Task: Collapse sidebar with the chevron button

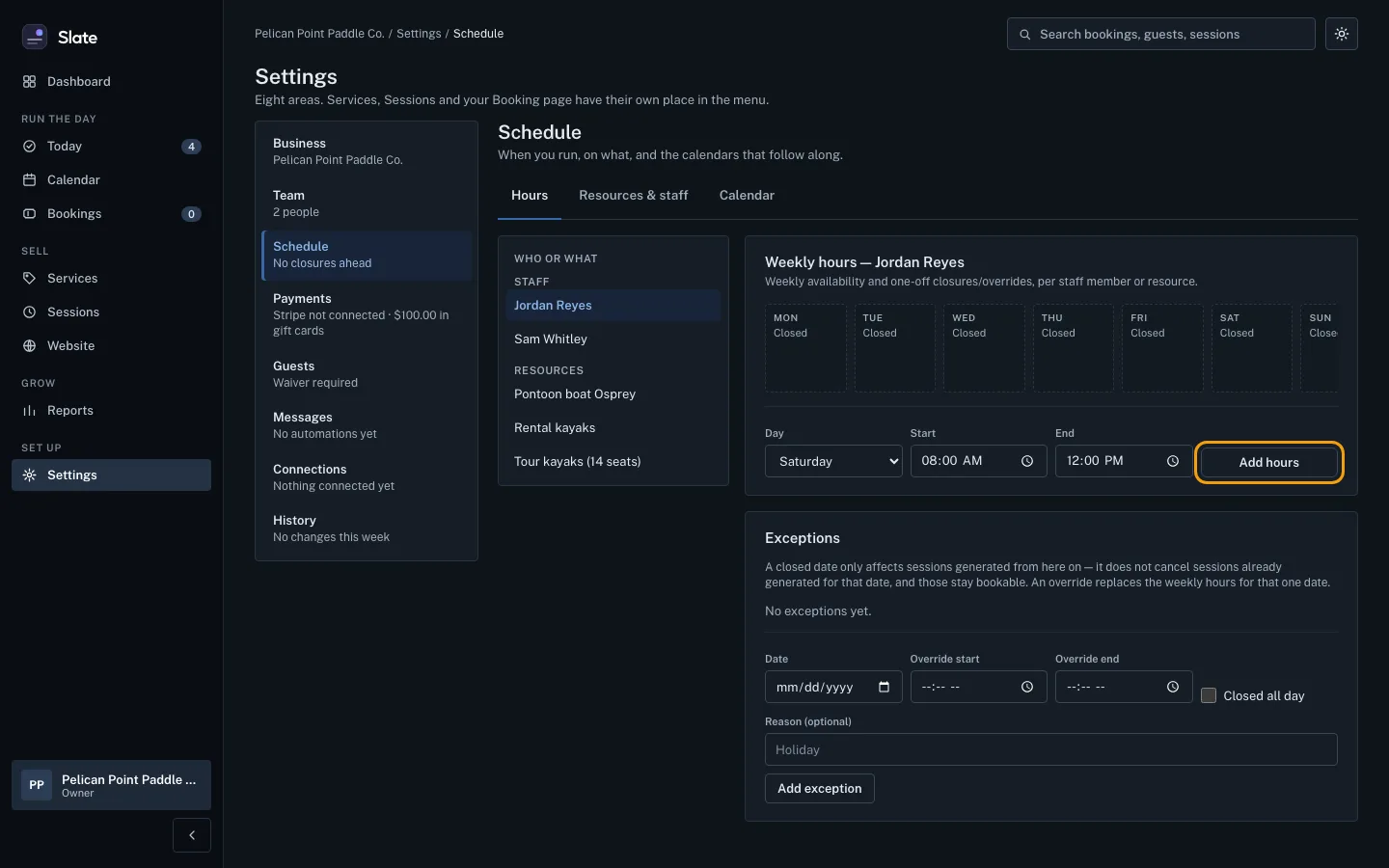Action: click(x=192, y=835)
